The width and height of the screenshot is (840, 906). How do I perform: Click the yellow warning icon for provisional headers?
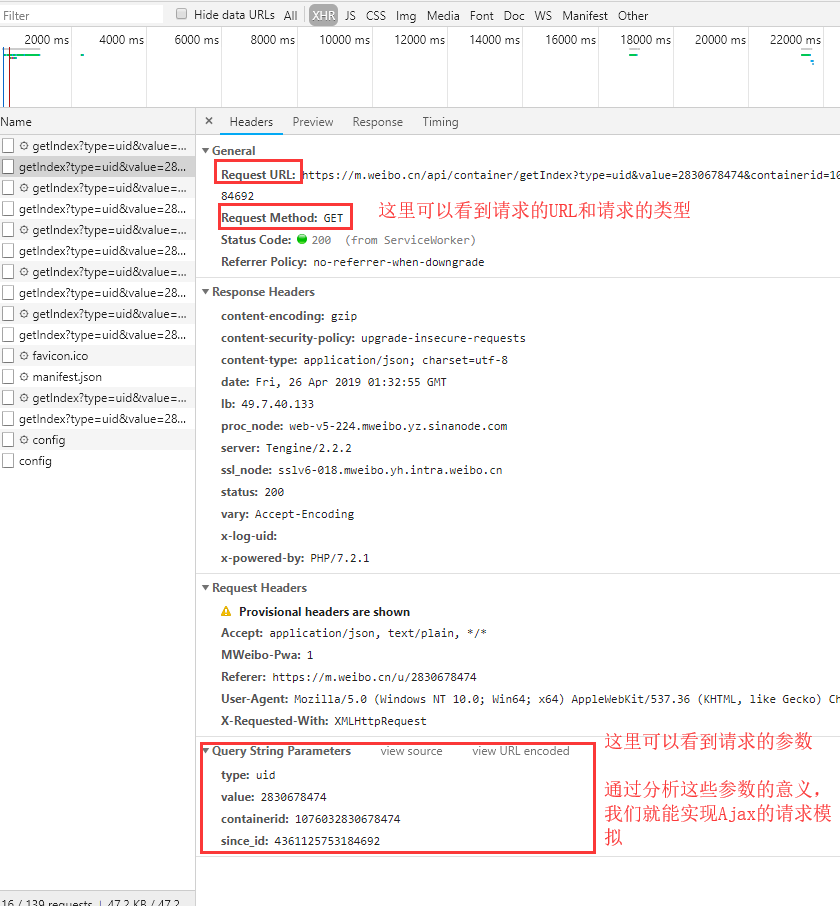(x=226, y=611)
